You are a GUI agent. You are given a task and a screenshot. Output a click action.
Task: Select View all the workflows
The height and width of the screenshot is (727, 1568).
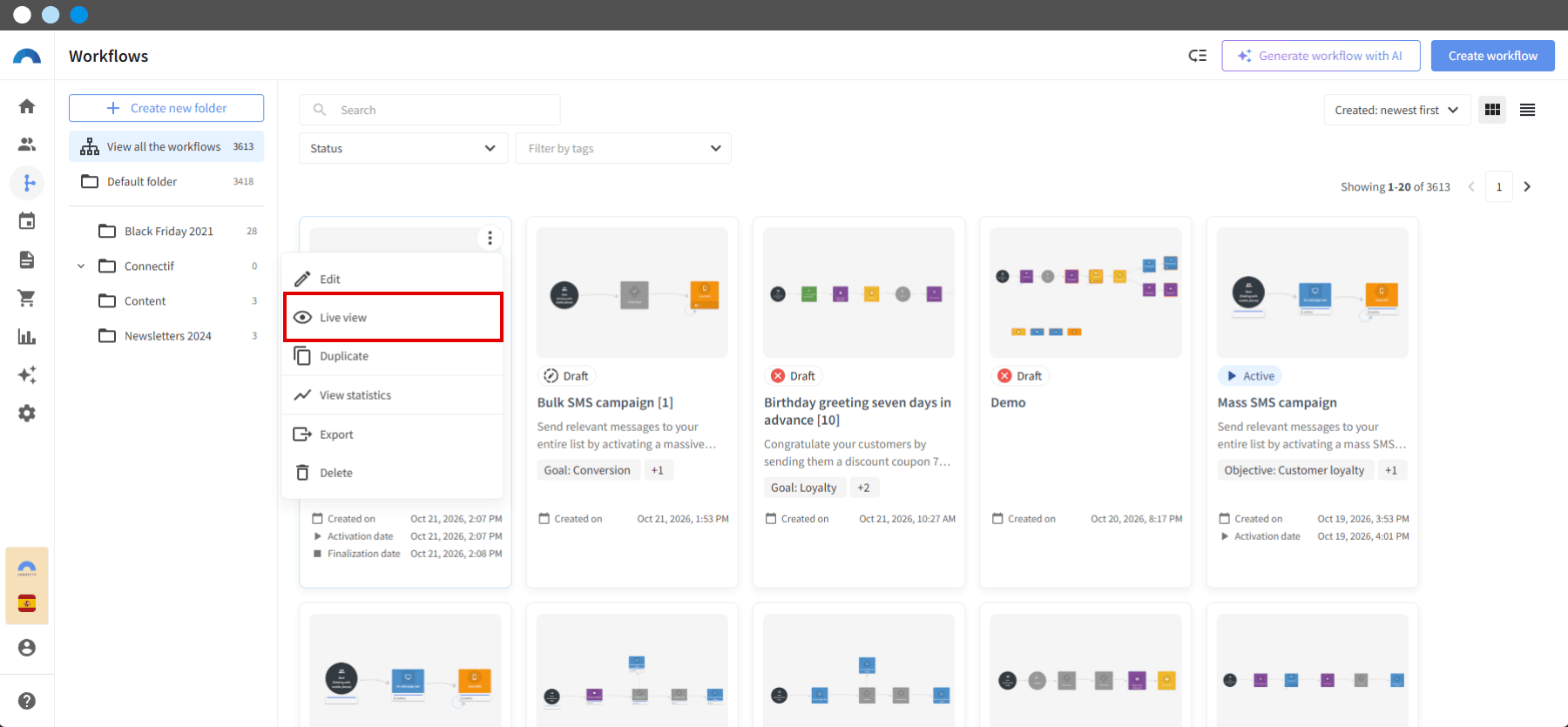(x=166, y=146)
